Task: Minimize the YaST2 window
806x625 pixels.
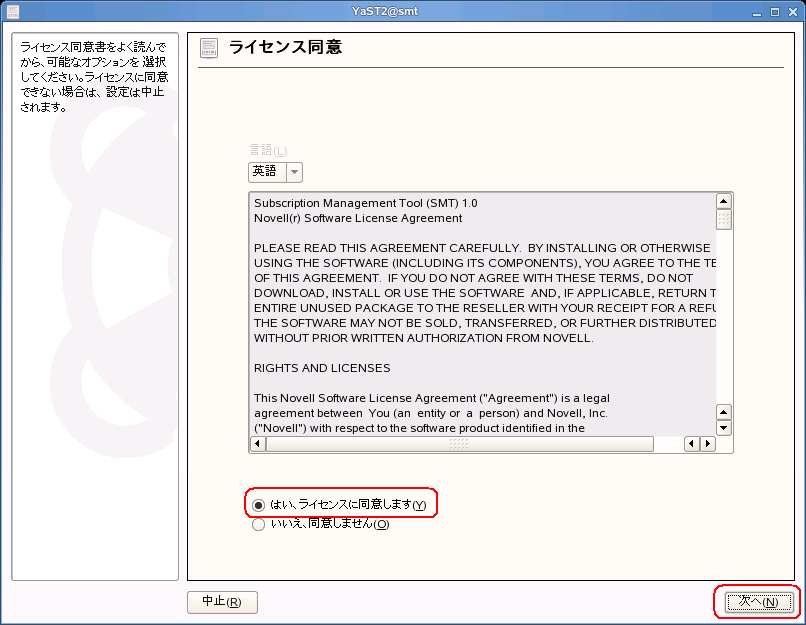Action: coord(757,12)
